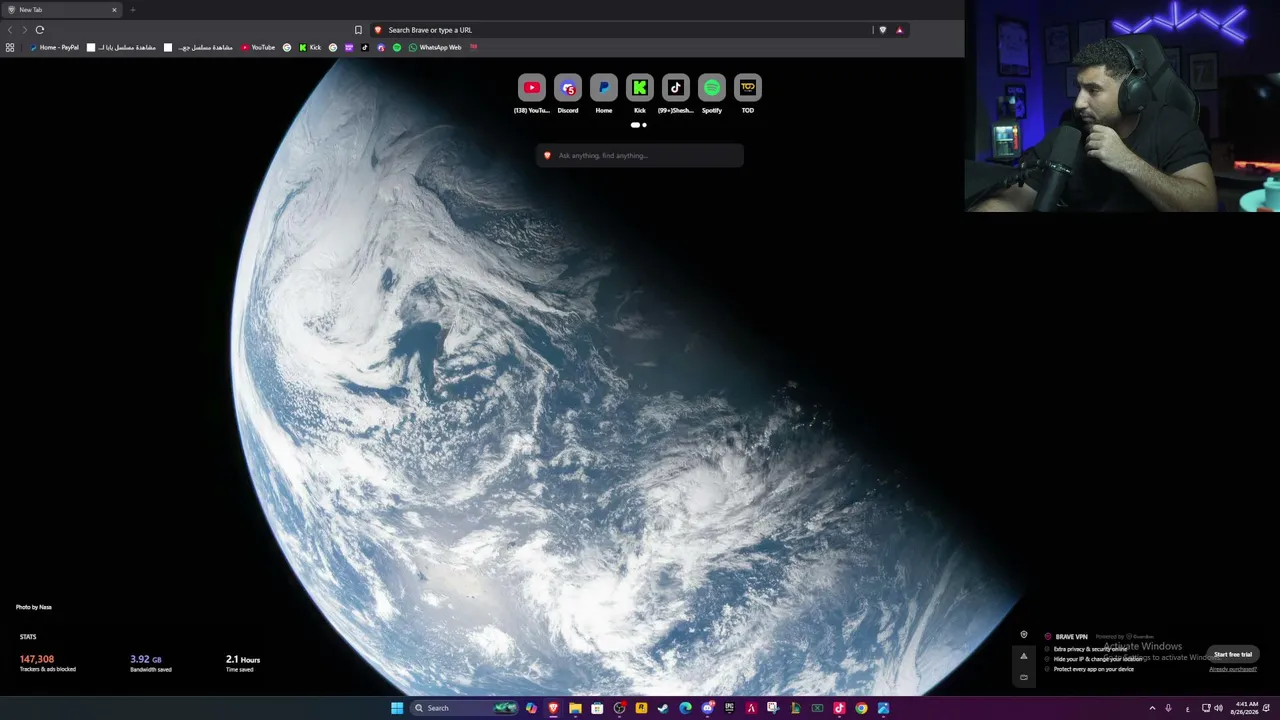The width and height of the screenshot is (1280, 720).
Task: Open the Windows Start menu
Action: point(397,708)
